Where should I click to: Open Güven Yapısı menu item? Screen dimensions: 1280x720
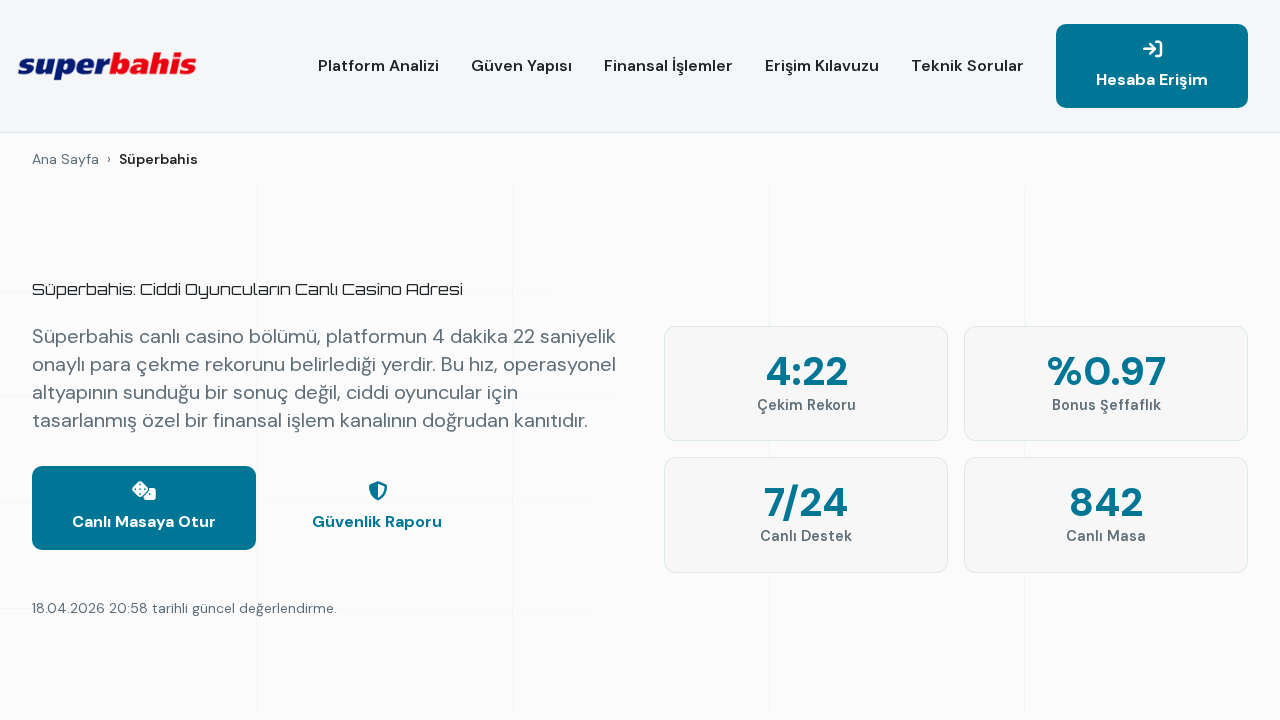[521, 66]
